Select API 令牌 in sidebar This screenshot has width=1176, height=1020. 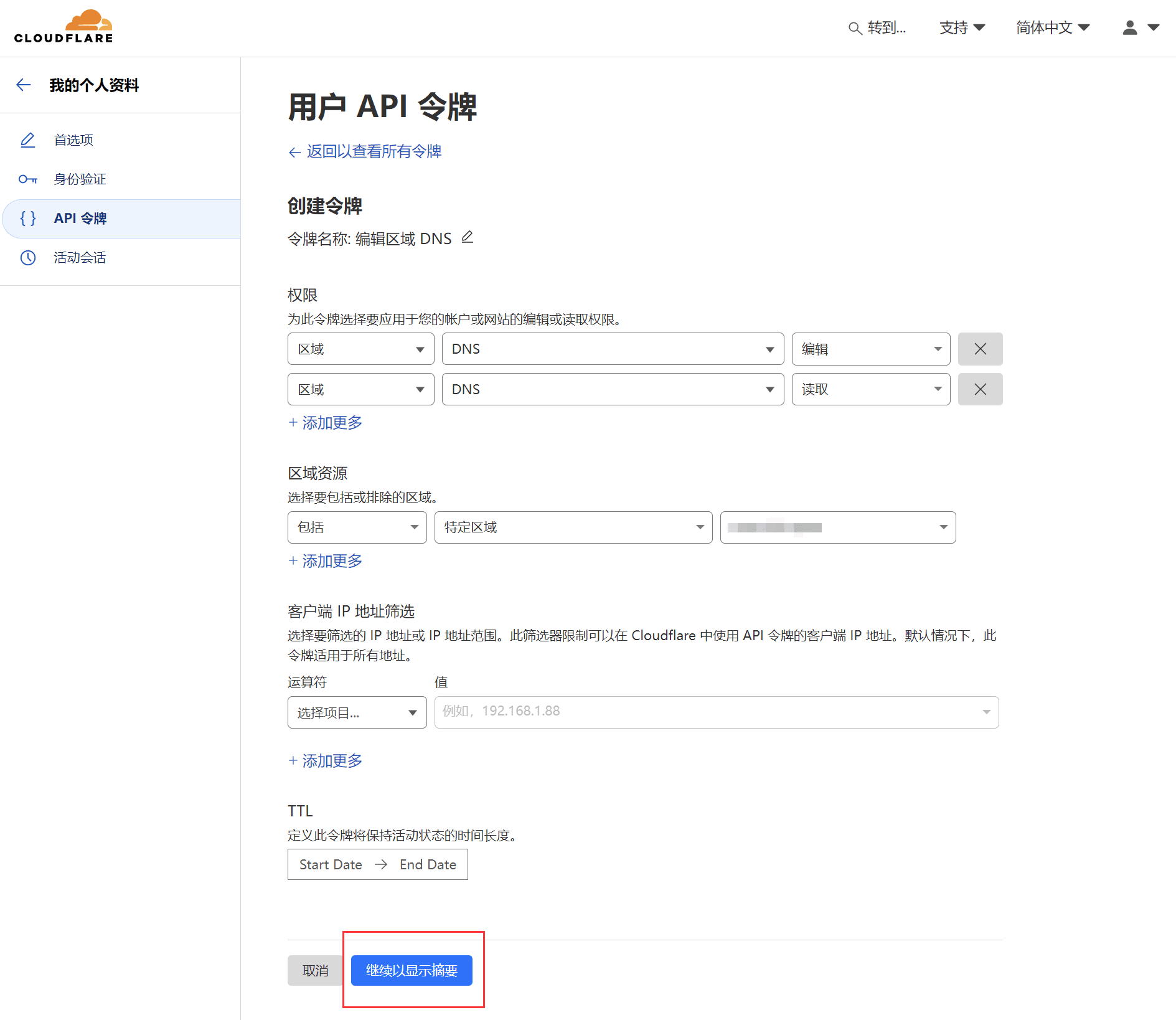(x=121, y=219)
